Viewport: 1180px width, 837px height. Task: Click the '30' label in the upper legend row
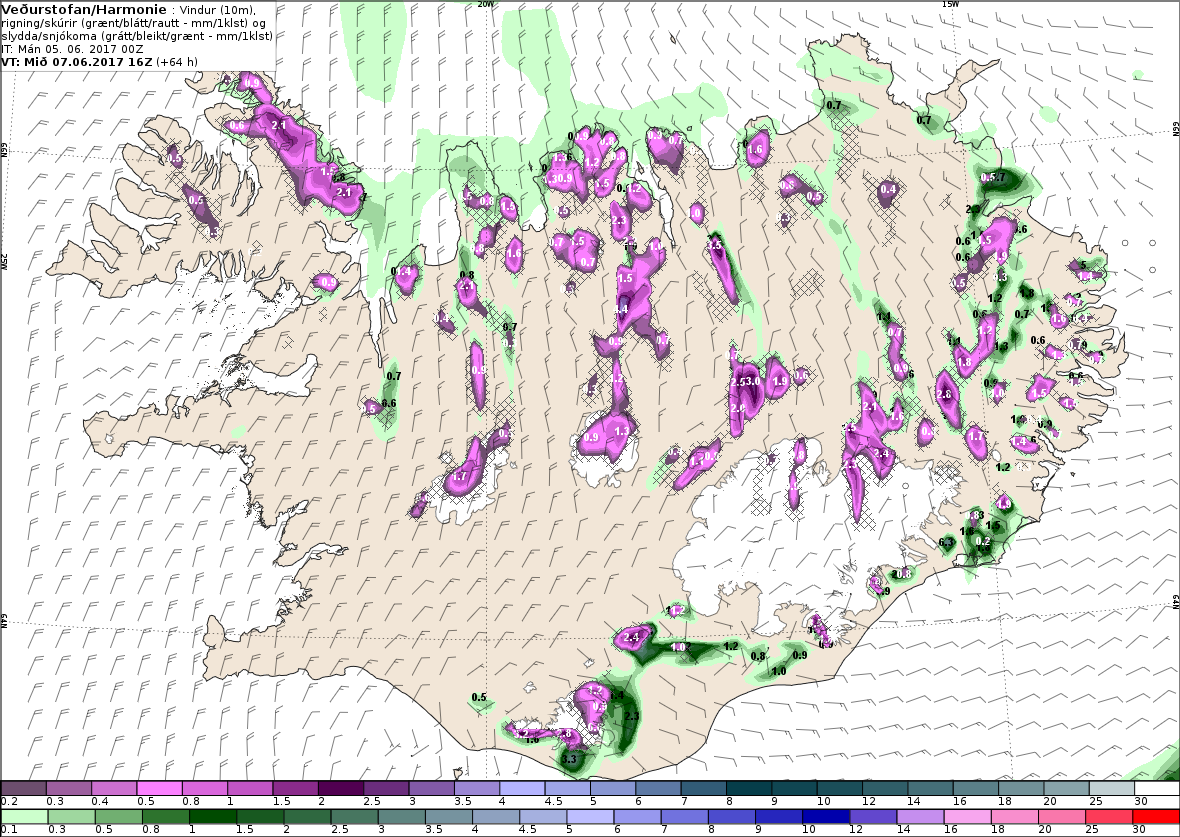pos(1141,802)
